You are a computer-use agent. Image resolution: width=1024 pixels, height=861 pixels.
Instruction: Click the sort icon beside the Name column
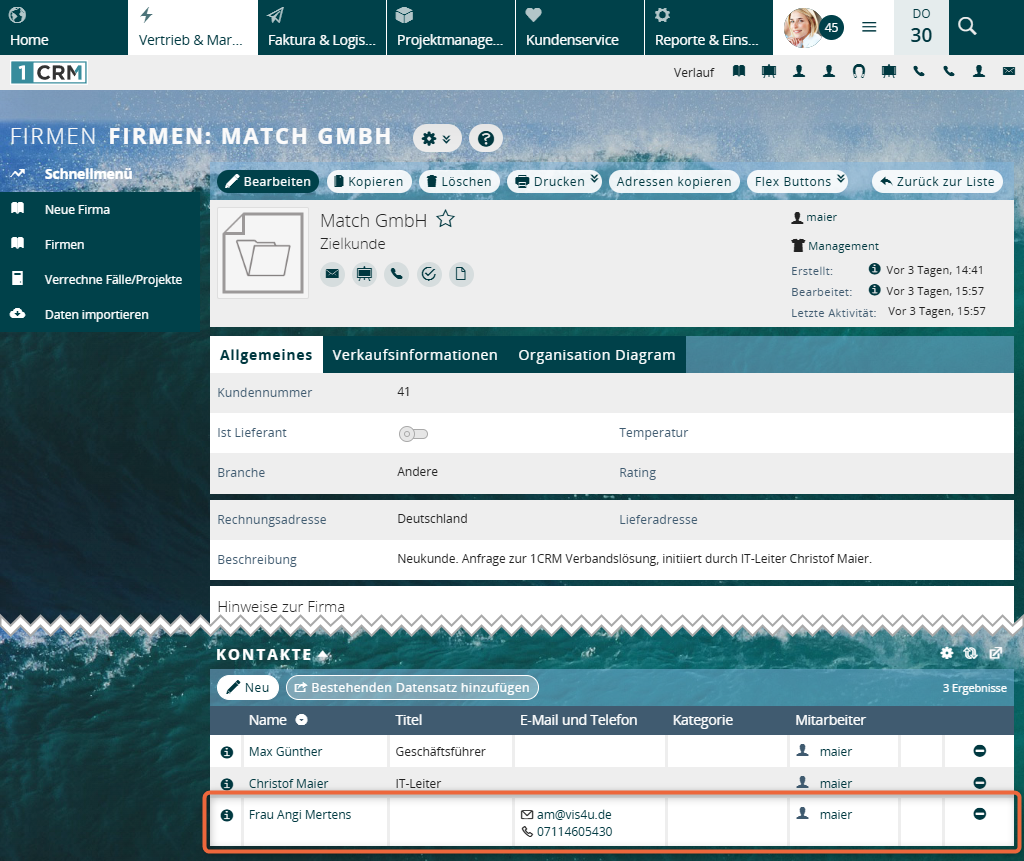tap(301, 720)
